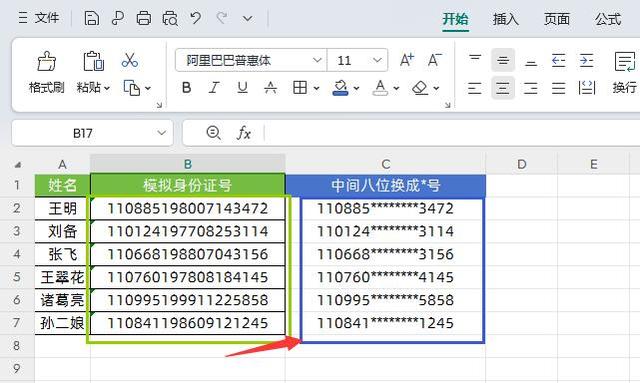The width and height of the screenshot is (640, 383).
Task: Click the Save icon in quick toolbar
Action: pos(91,18)
